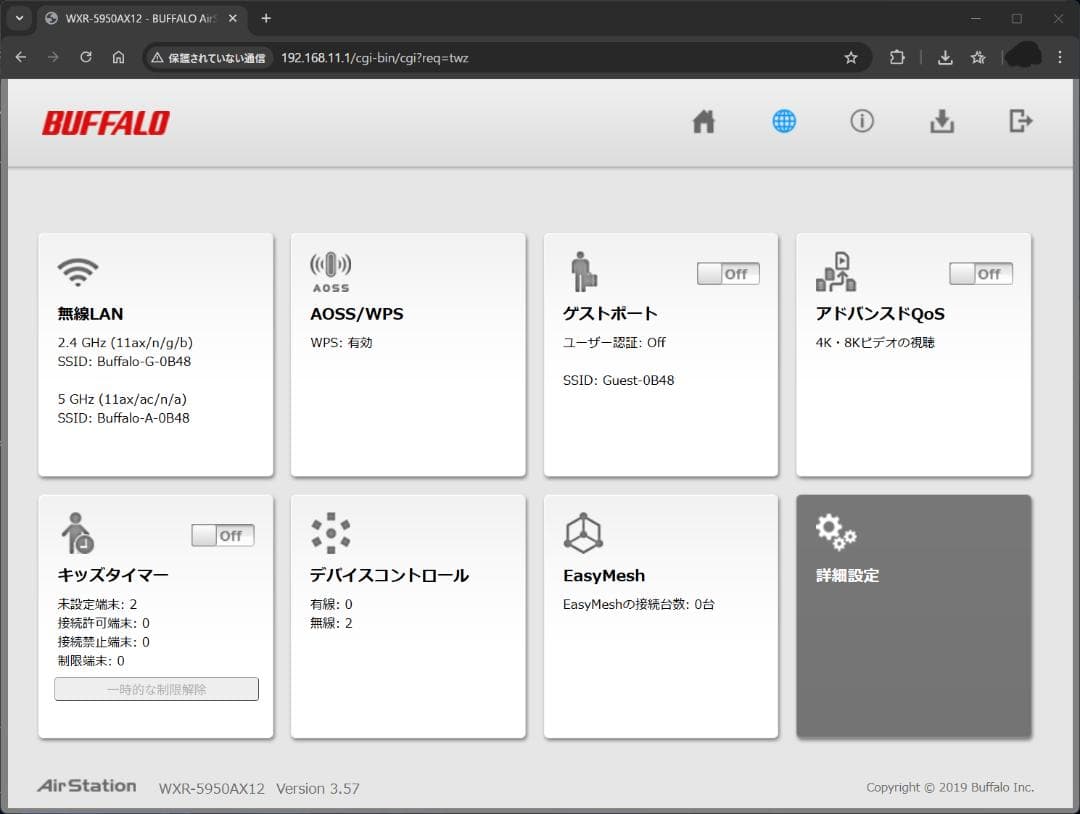
Task: Enable the ゲストポート Off switch
Action: [727, 272]
